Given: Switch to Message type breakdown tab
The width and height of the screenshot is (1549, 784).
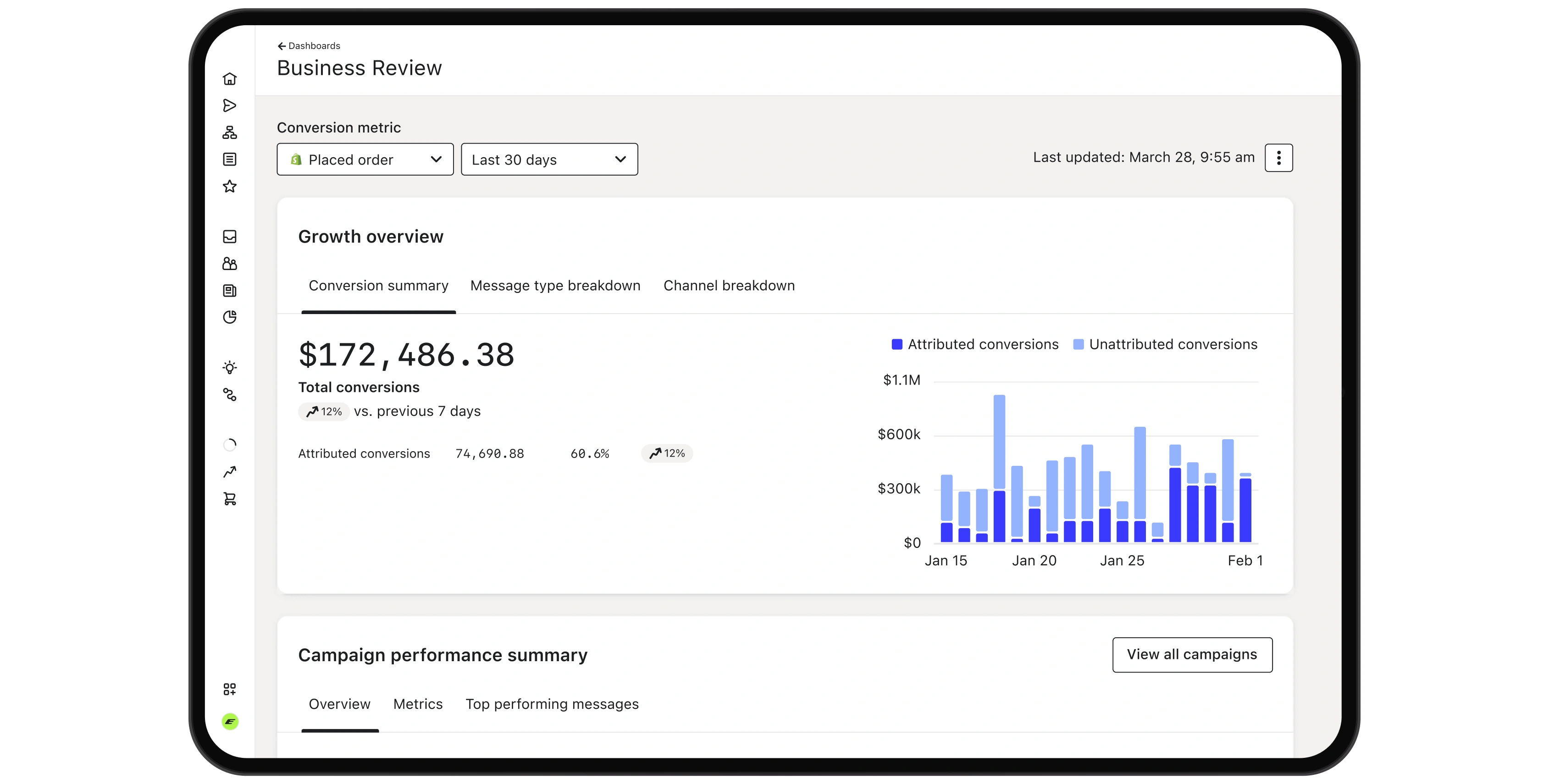Looking at the screenshot, I should coord(555,286).
